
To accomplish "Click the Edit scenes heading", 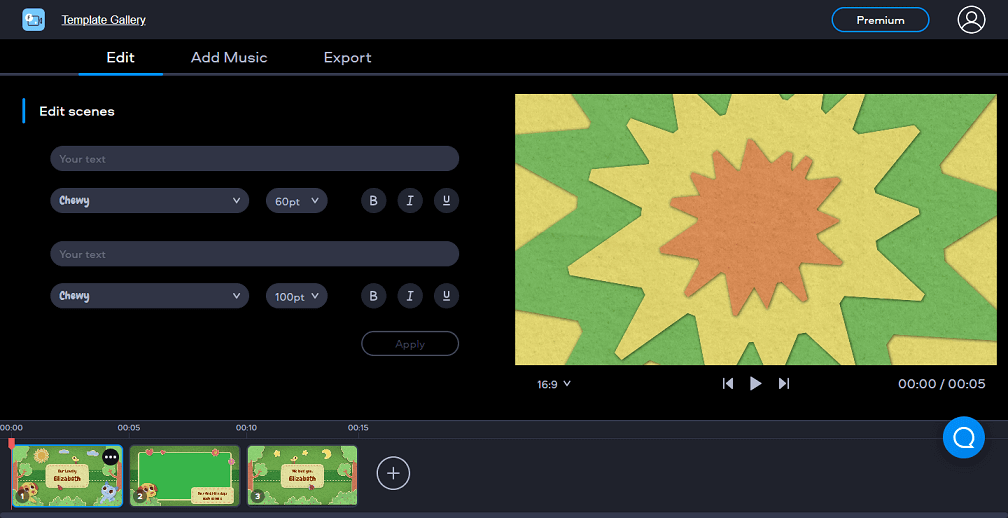I will point(77,111).
